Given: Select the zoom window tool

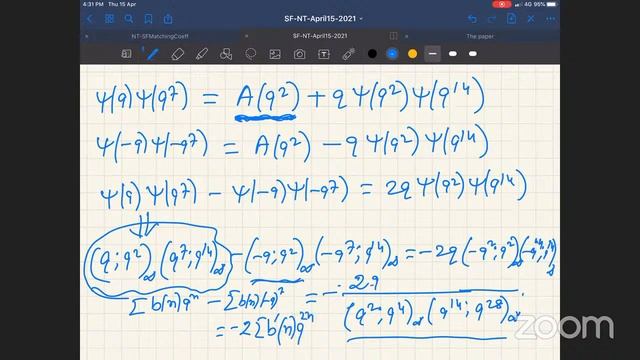Looking at the screenshot, I should coord(126,54).
